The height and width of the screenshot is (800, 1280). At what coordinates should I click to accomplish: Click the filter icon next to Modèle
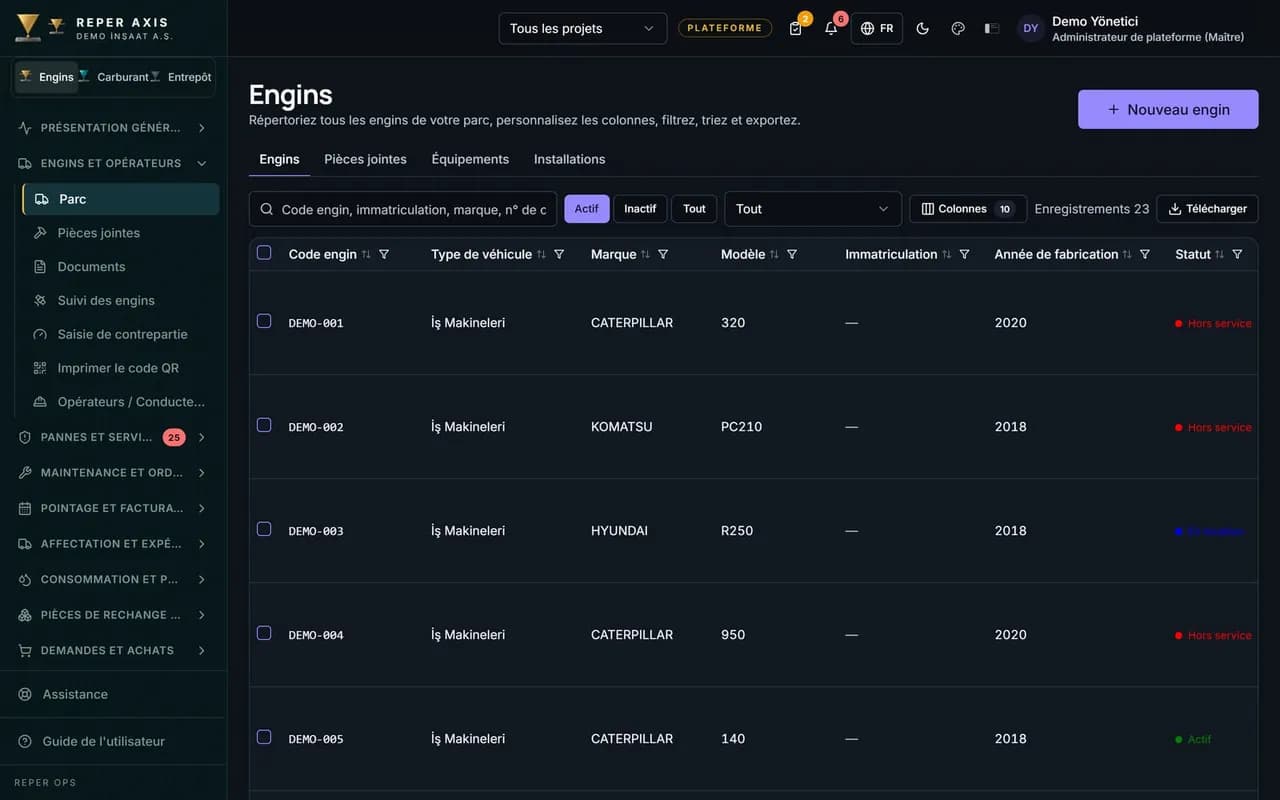click(x=792, y=254)
